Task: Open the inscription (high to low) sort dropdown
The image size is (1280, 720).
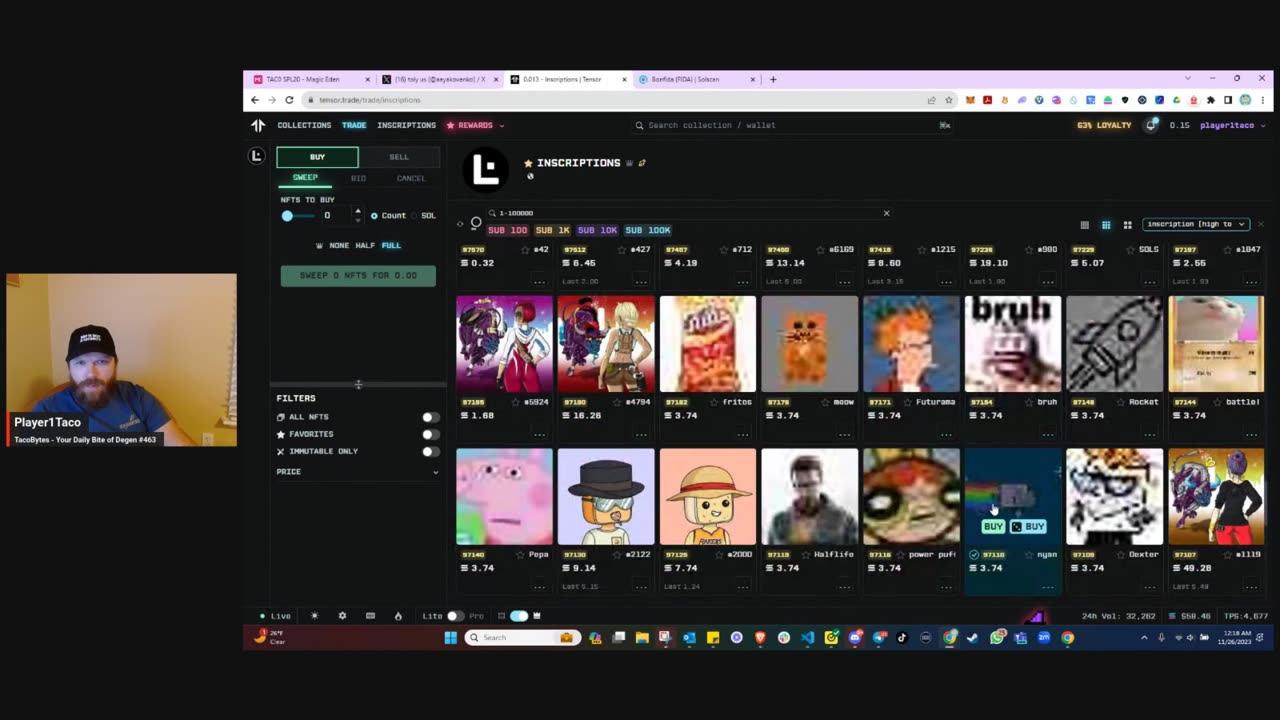Action: [x=1196, y=224]
